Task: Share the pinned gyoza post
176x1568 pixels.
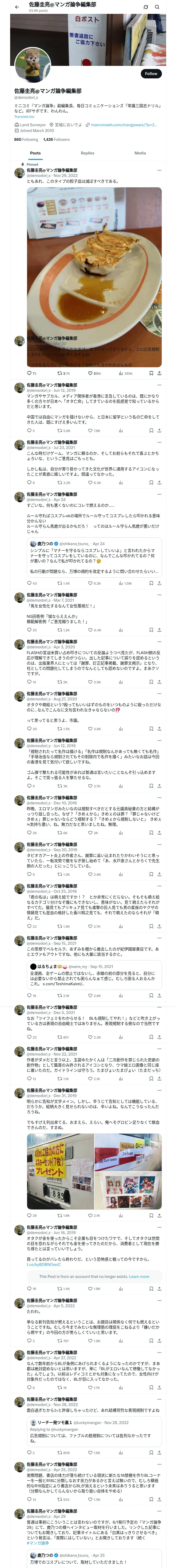Action: 159,373
